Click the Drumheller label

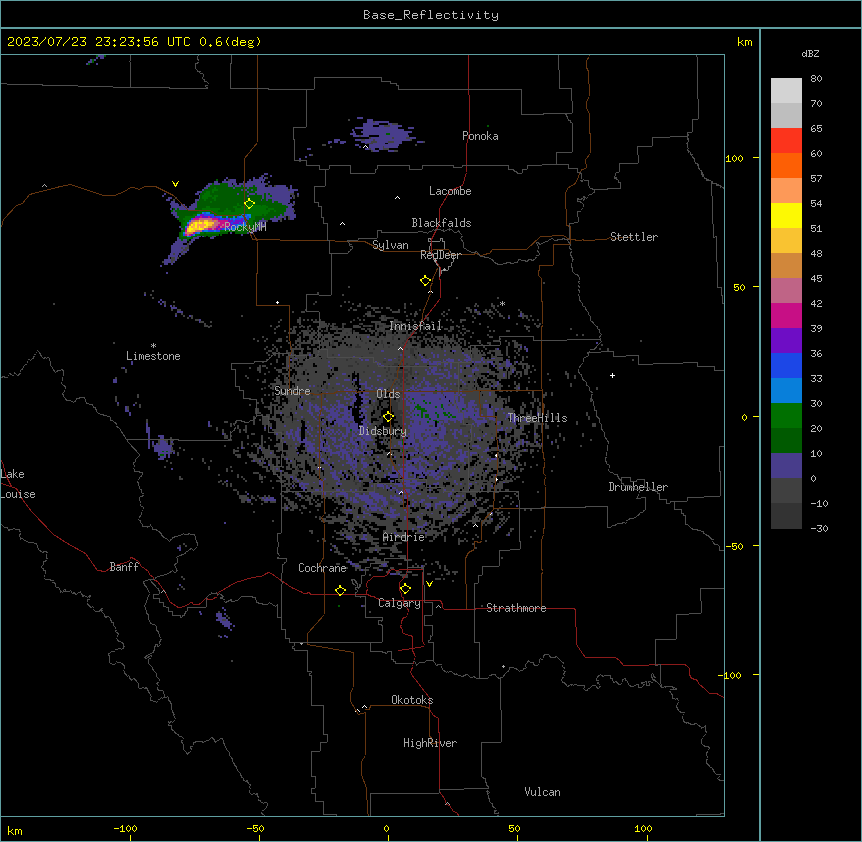[638, 487]
